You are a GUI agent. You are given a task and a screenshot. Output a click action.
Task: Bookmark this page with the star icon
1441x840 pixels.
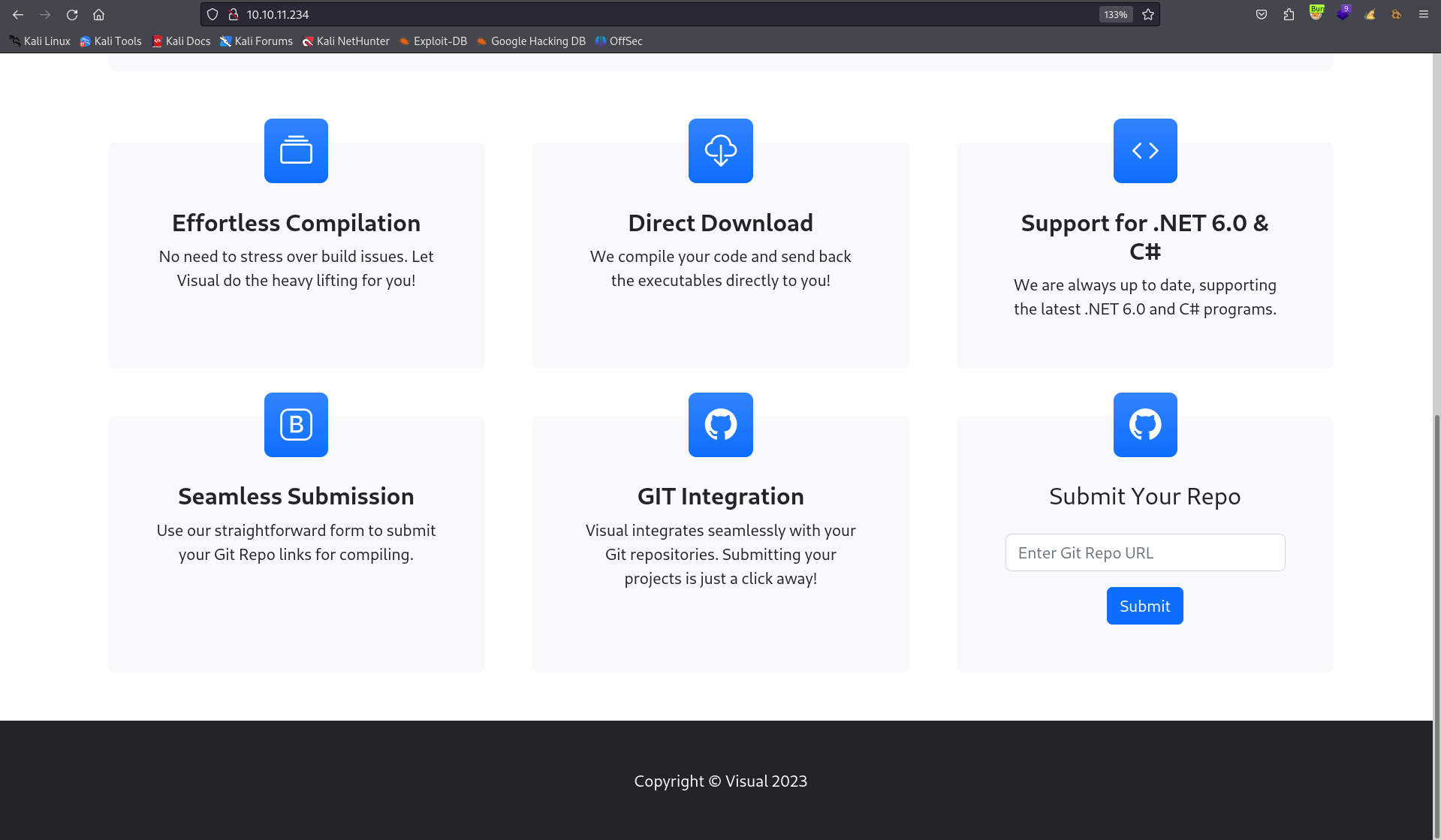tap(1148, 14)
